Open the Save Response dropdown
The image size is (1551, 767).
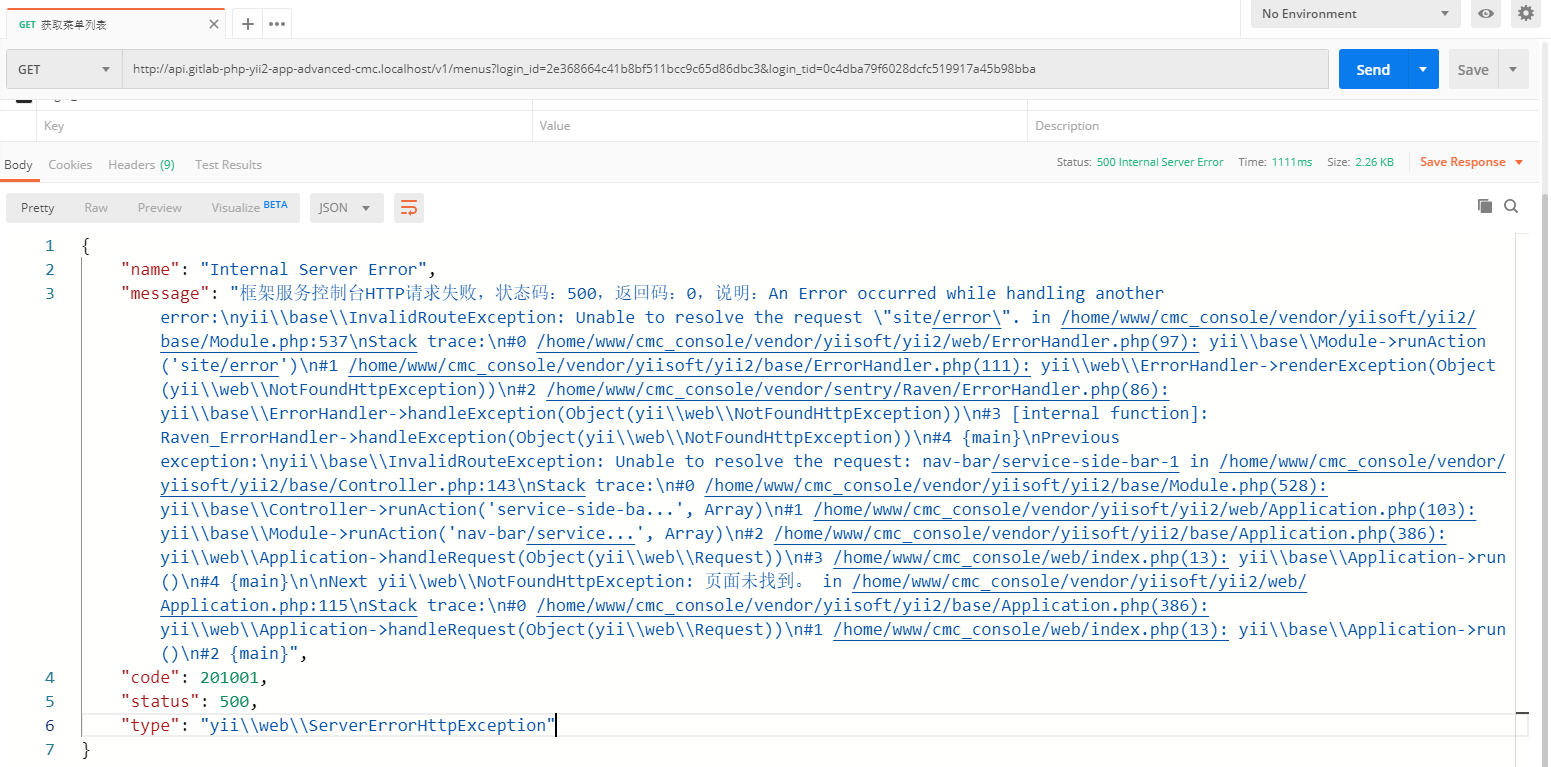(x=1471, y=162)
